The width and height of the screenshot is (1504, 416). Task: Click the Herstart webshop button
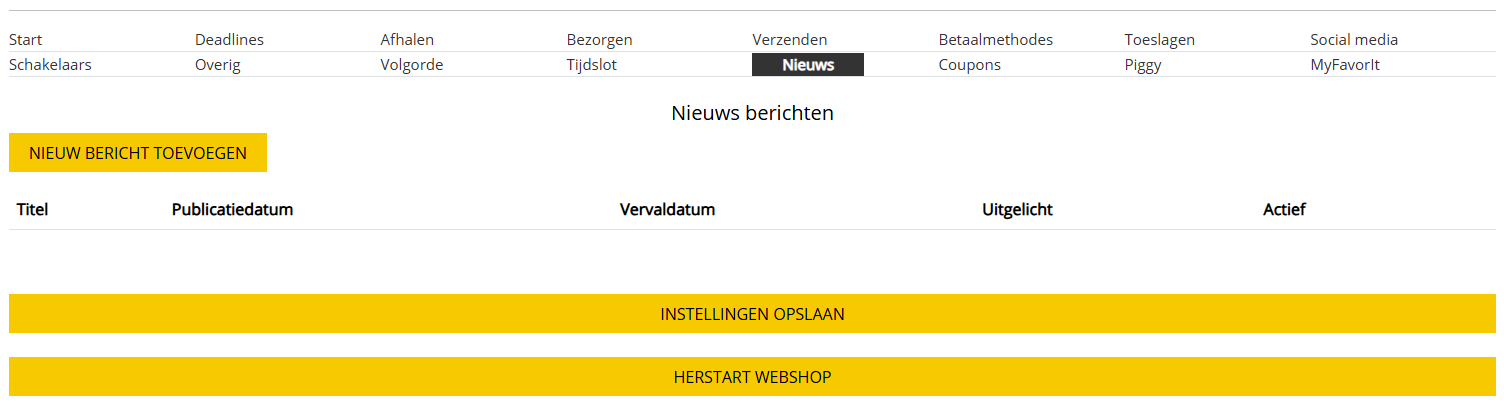tap(752, 377)
